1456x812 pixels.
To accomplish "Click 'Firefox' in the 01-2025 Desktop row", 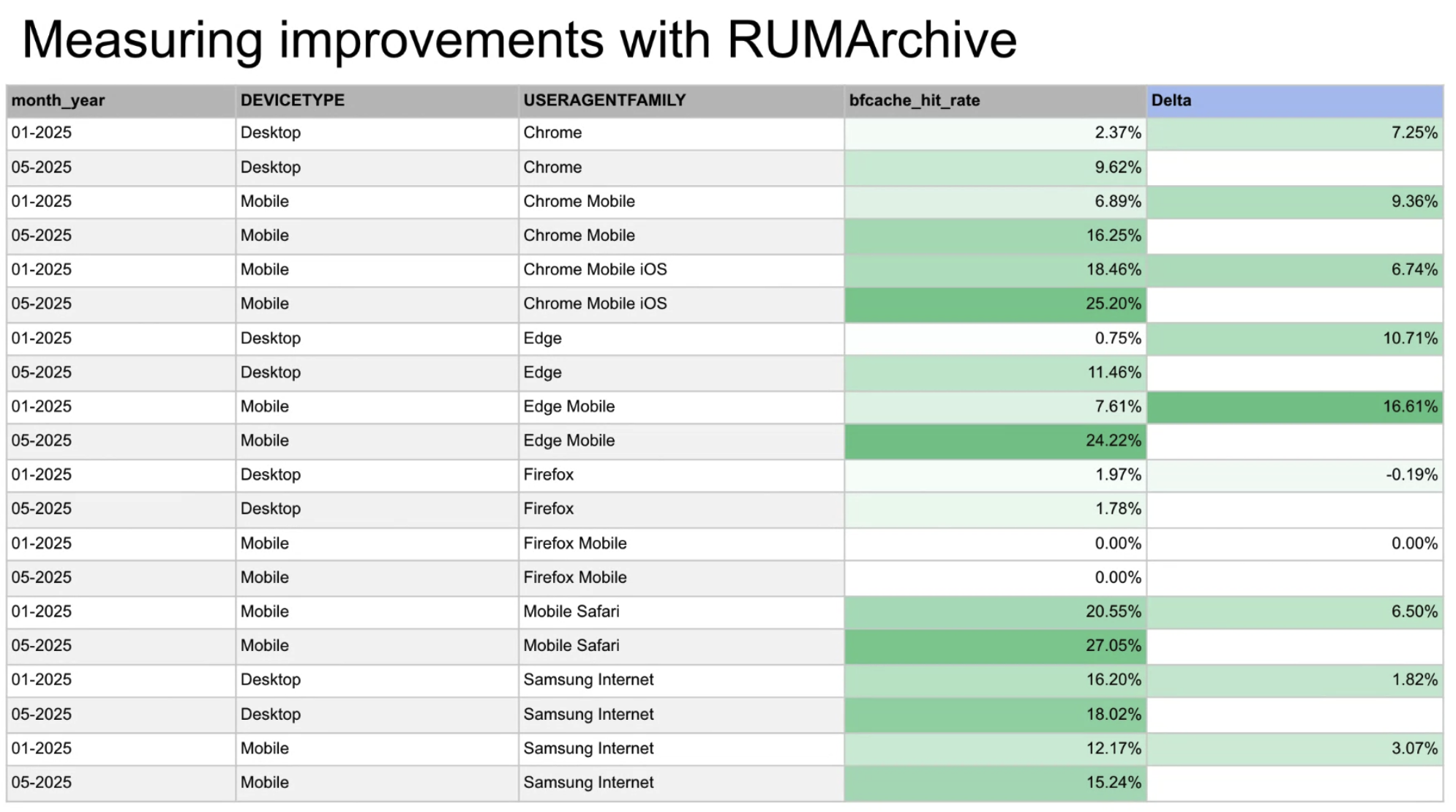I will tap(548, 475).
